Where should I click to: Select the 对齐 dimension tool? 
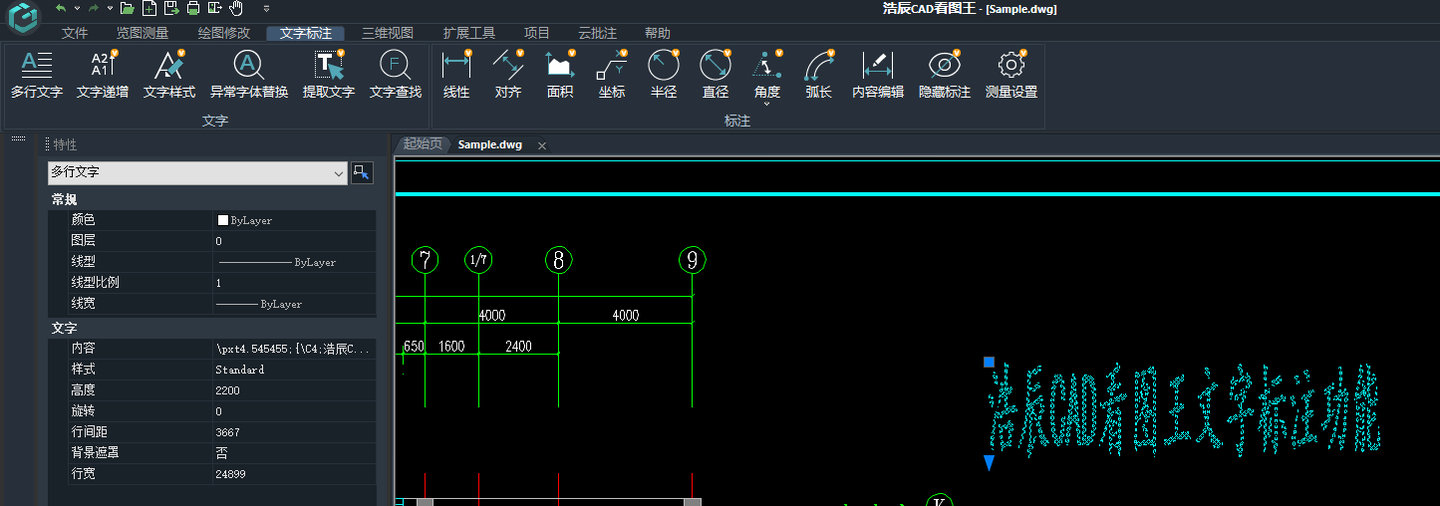click(508, 75)
